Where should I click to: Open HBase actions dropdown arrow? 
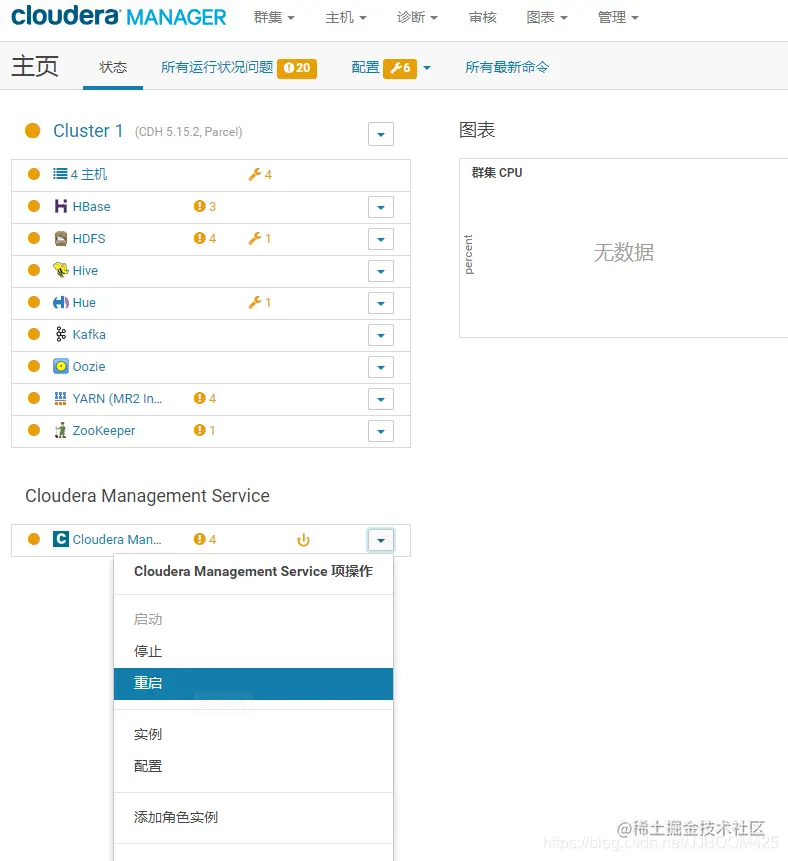click(x=381, y=208)
